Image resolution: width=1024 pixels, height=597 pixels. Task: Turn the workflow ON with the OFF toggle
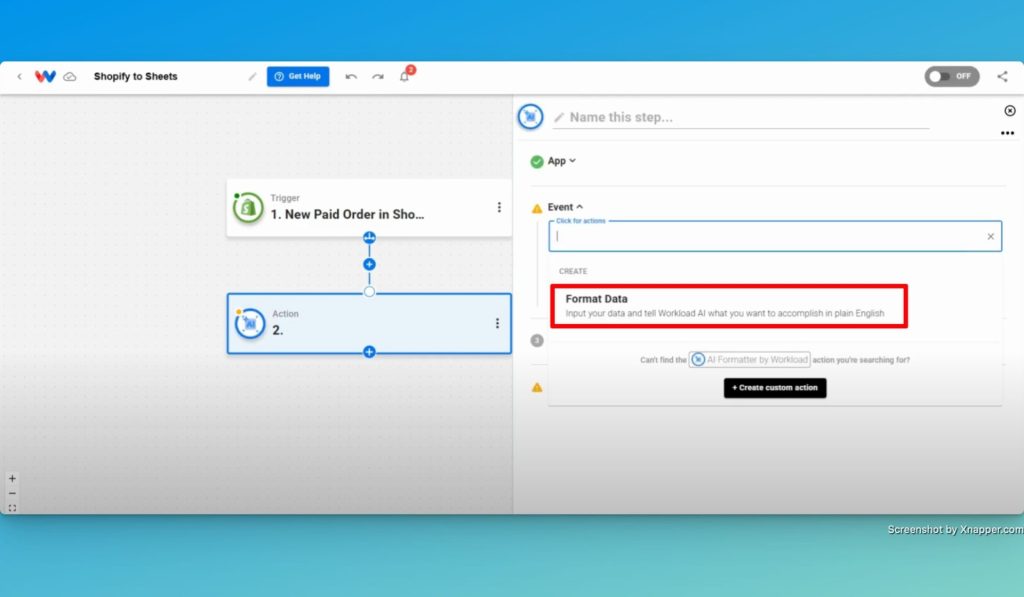(952, 76)
